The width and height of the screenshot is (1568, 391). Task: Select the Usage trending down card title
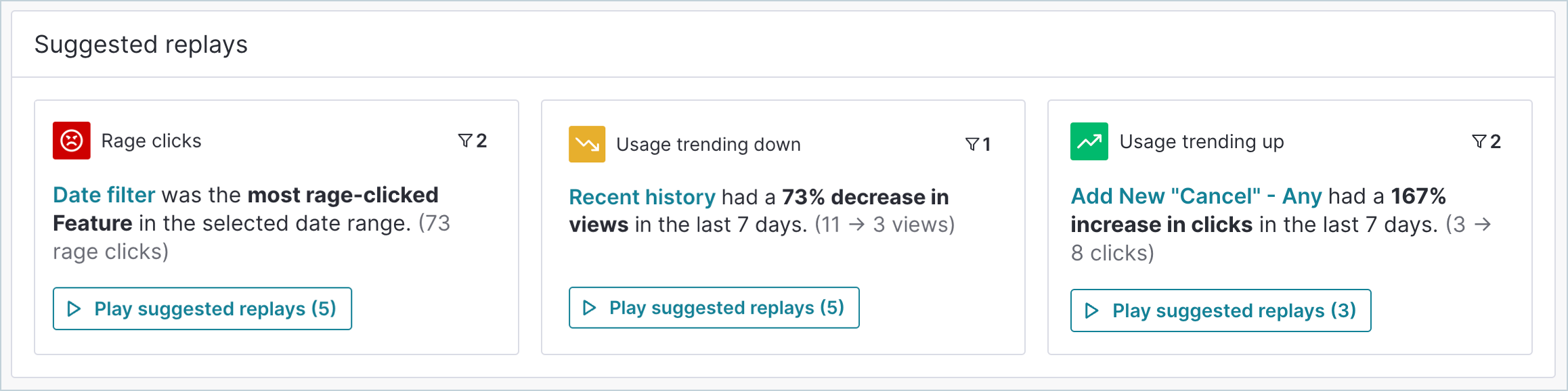point(708,144)
